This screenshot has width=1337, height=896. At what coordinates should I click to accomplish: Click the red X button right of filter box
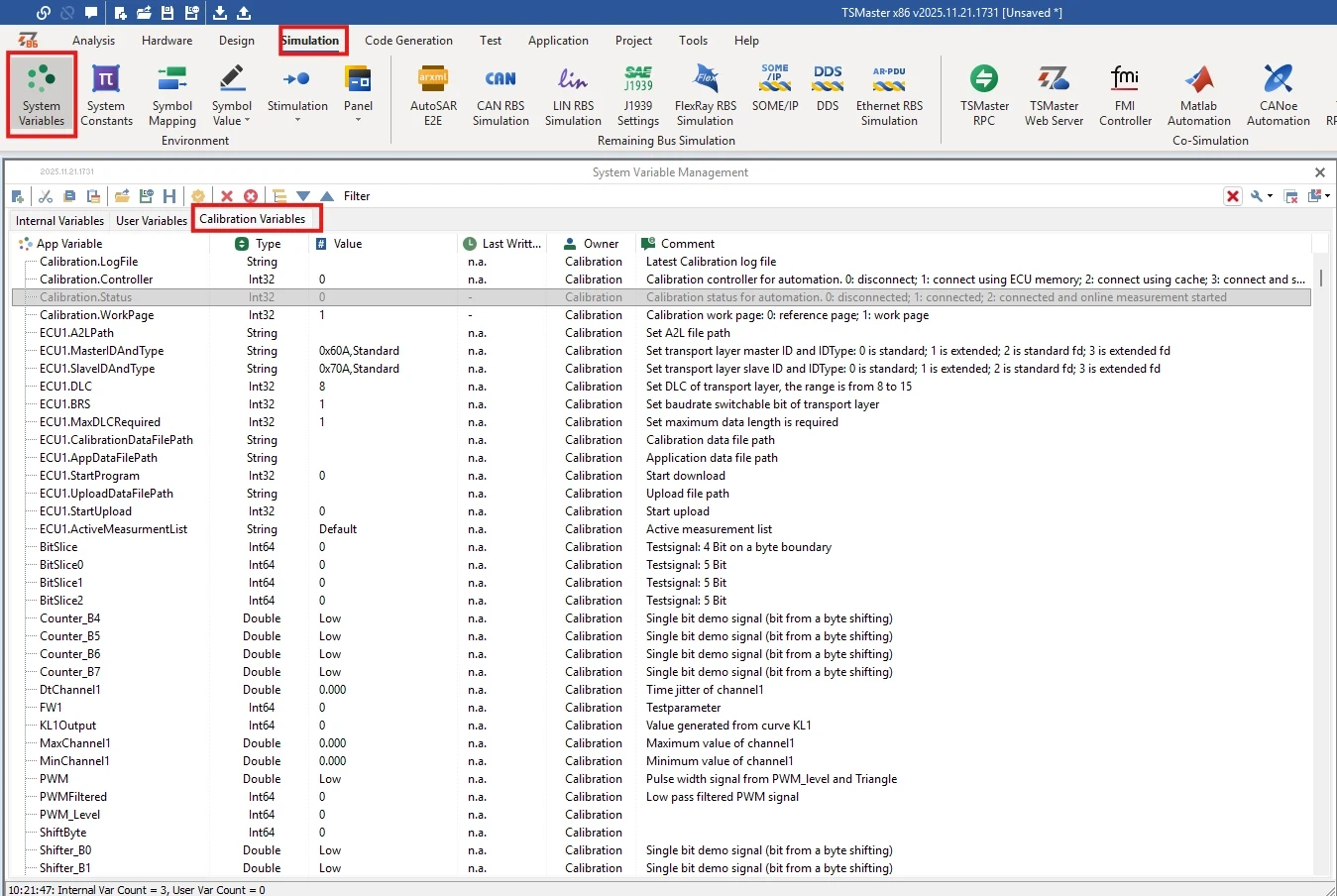1233,196
